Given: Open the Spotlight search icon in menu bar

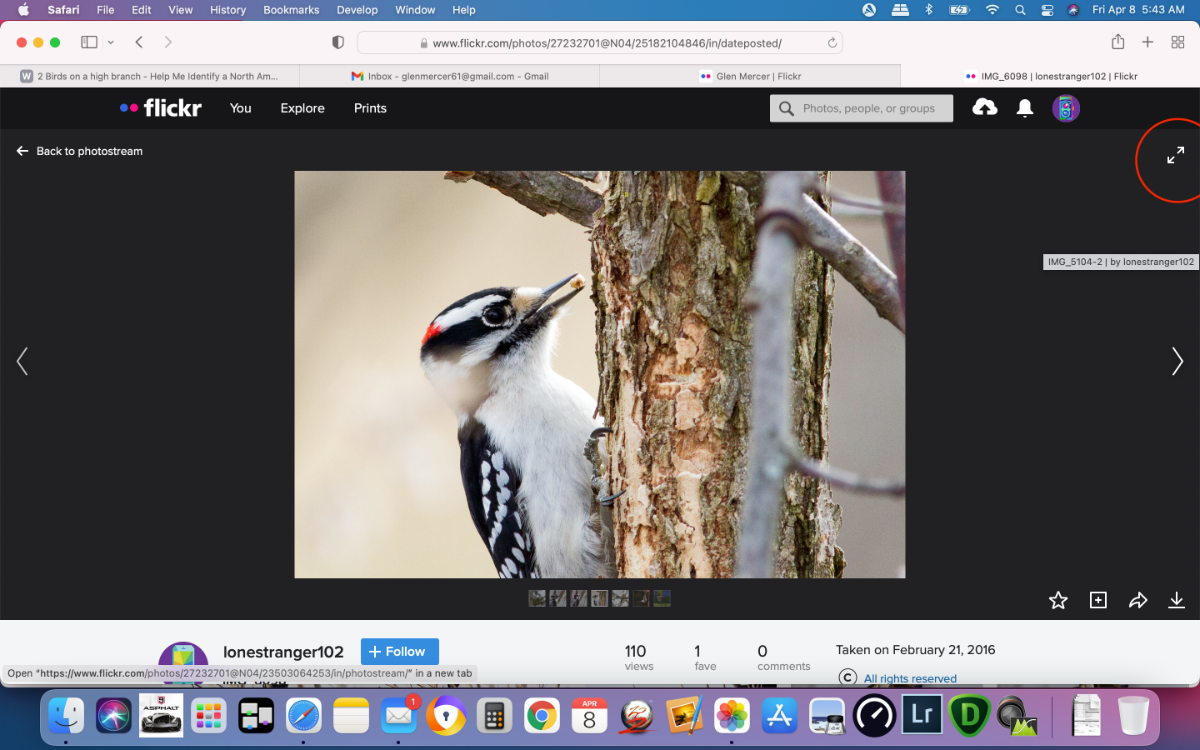Looking at the screenshot, I should tap(1020, 10).
